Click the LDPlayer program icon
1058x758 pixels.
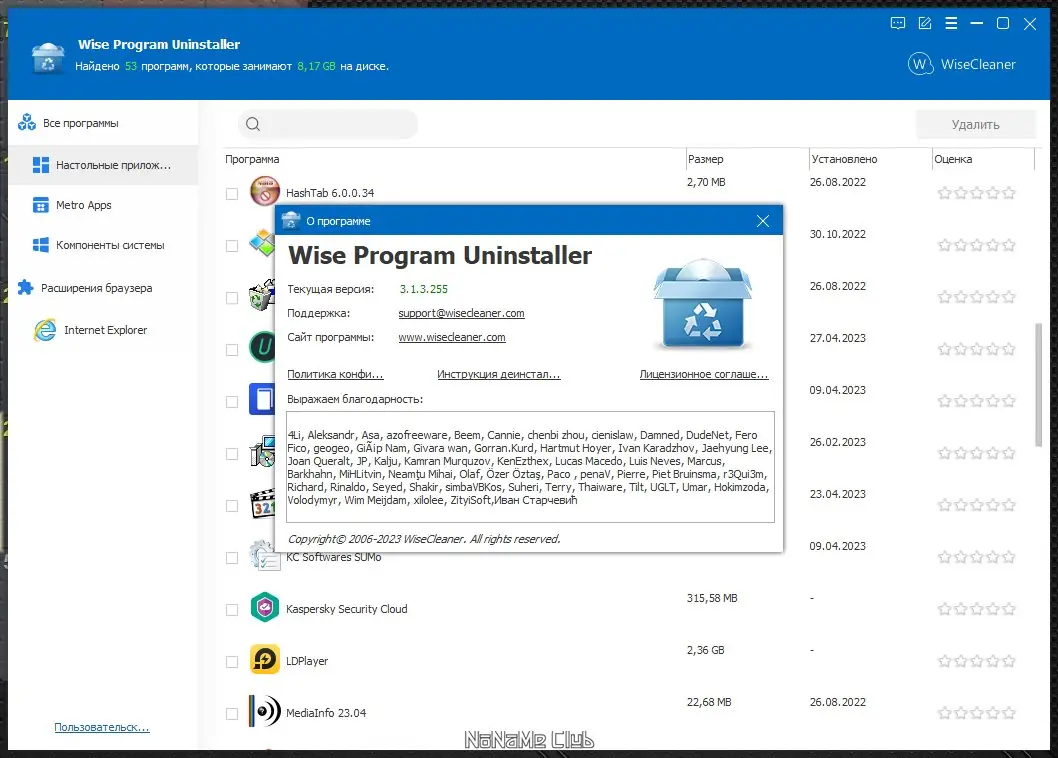264,659
